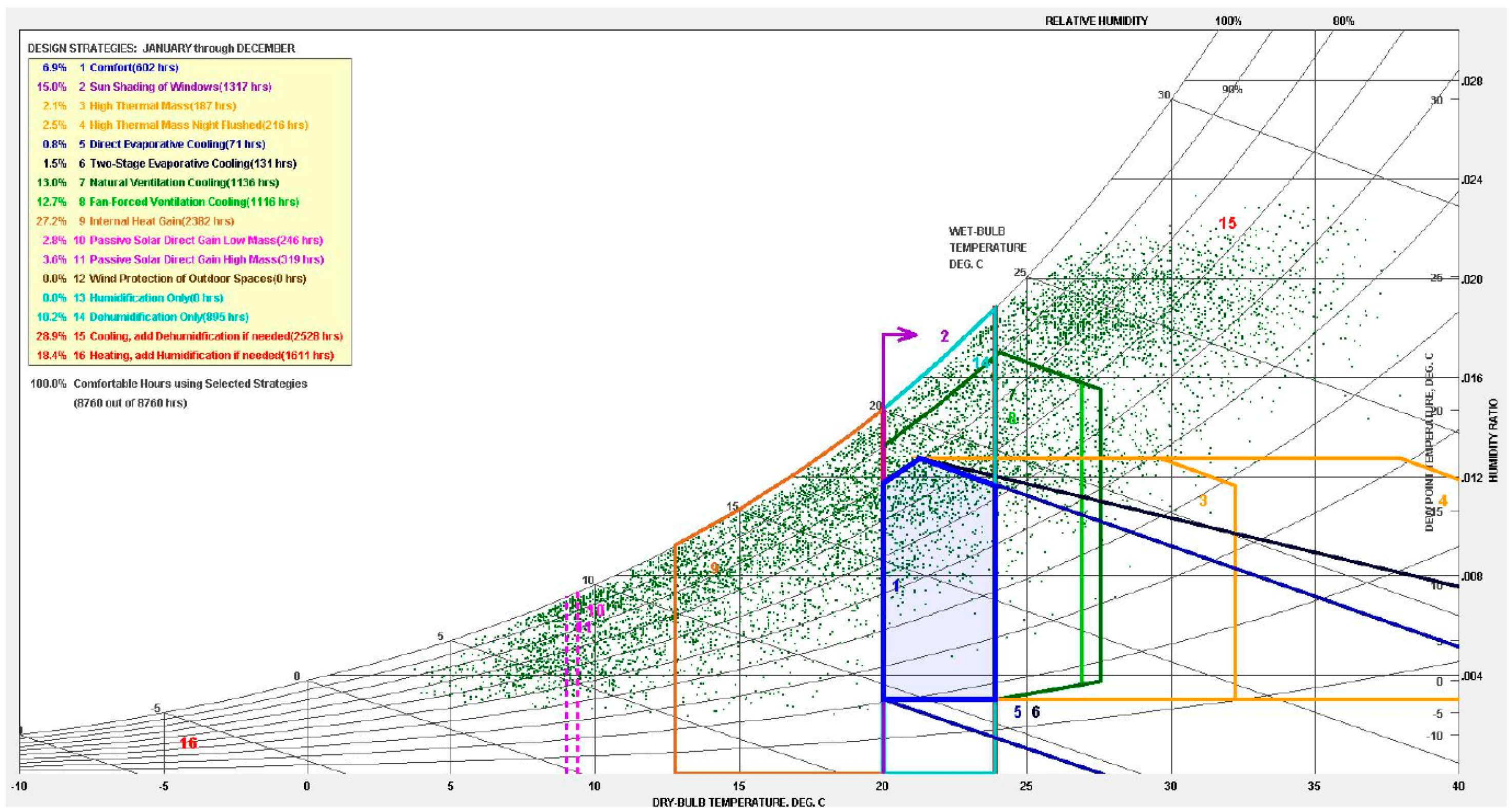This screenshot has height=812, width=1512.
Task: Toggle Natural Ventilation Cooling strategy
Action: (183, 182)
